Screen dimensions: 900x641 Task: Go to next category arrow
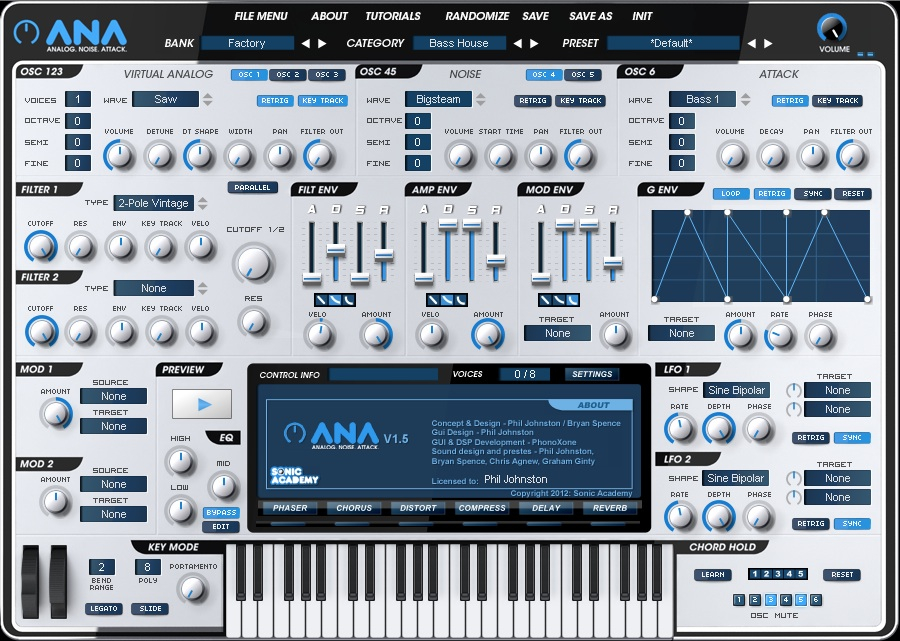tap(534, 44)
